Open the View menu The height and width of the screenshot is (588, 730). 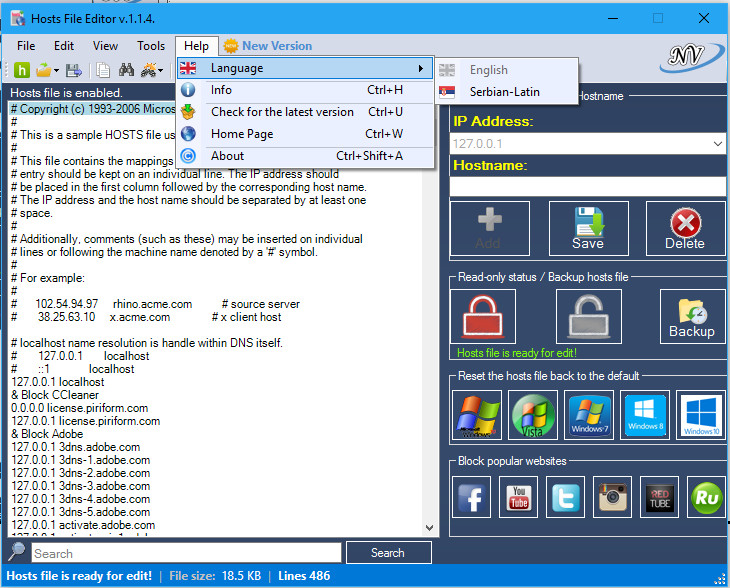click(105, 46)
